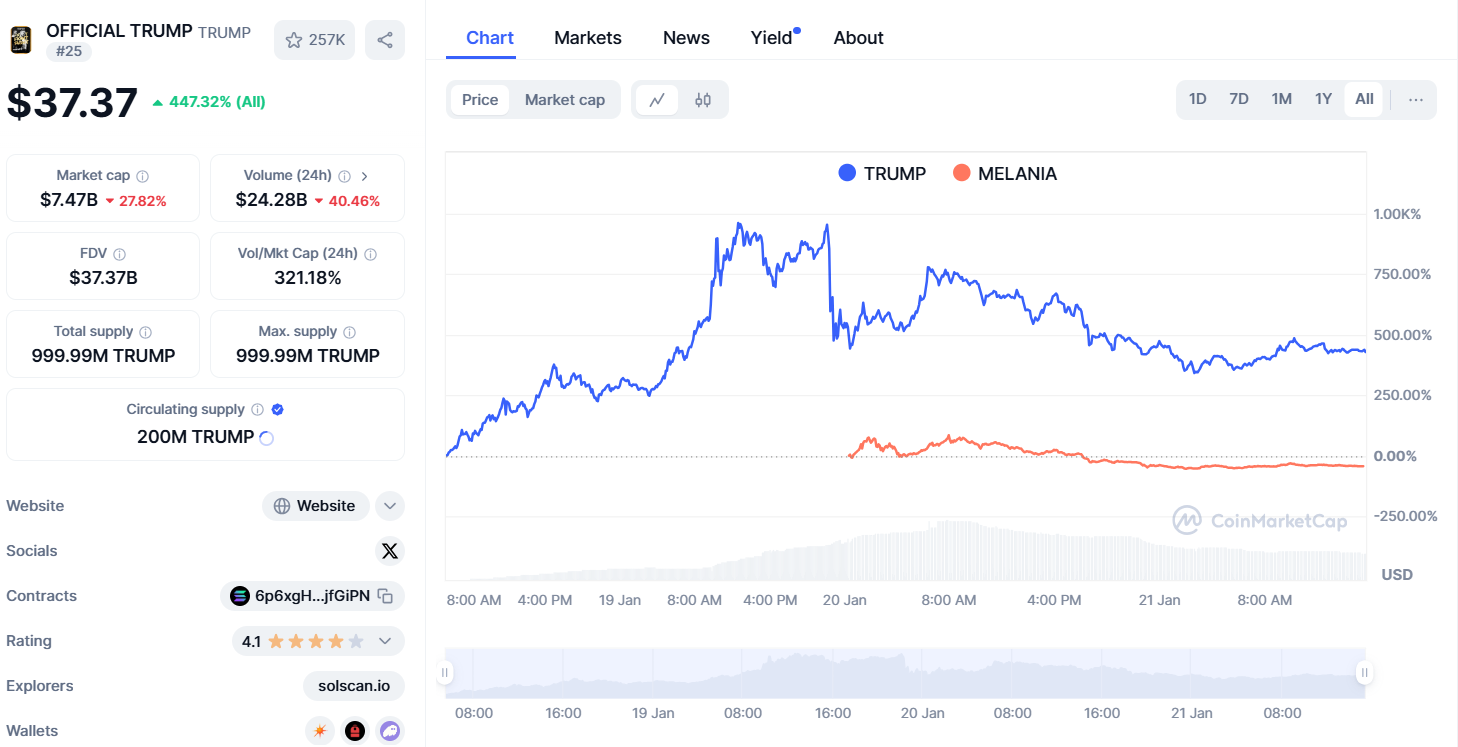Open the X social profile icon
The width and height of the screenshot is (1458, 747).
coord(390,551)
